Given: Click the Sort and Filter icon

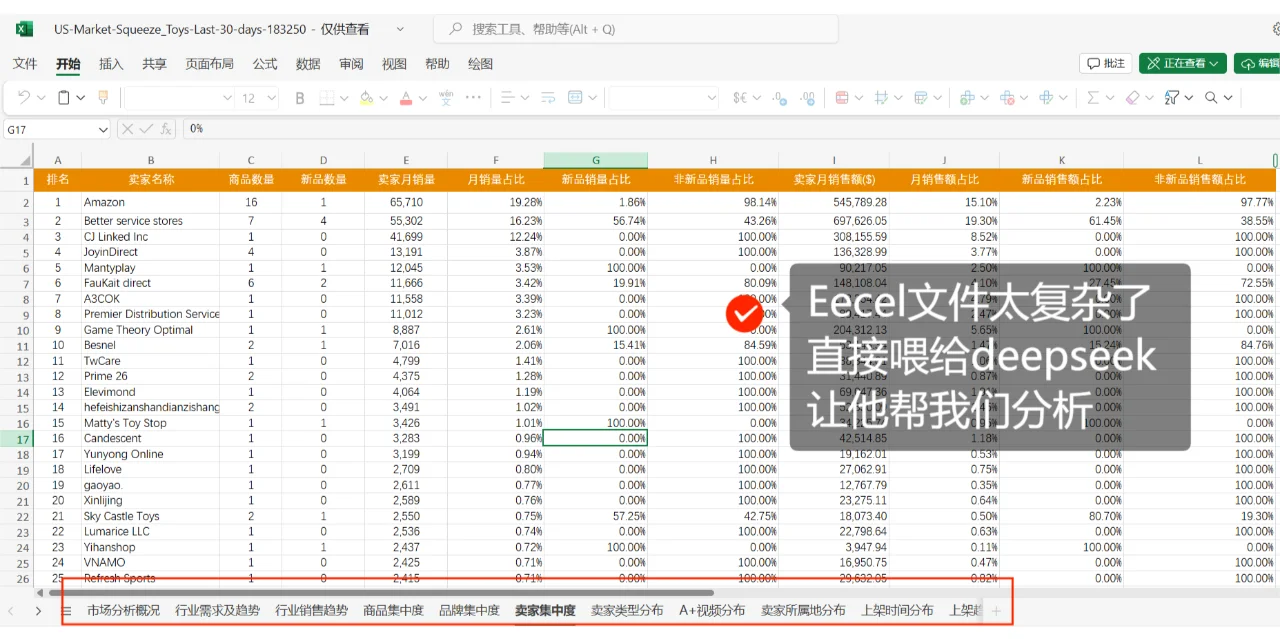Looking at the screenshot, I should (x=1172, y=98).
